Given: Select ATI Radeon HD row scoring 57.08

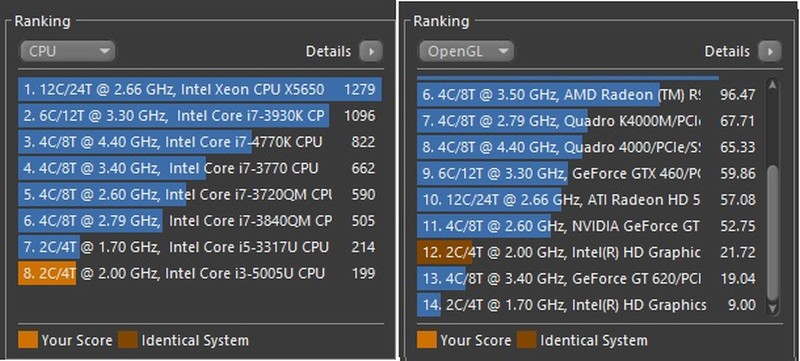Looking at the screenshot, I should pyautogui.click(x=590, y=200).
